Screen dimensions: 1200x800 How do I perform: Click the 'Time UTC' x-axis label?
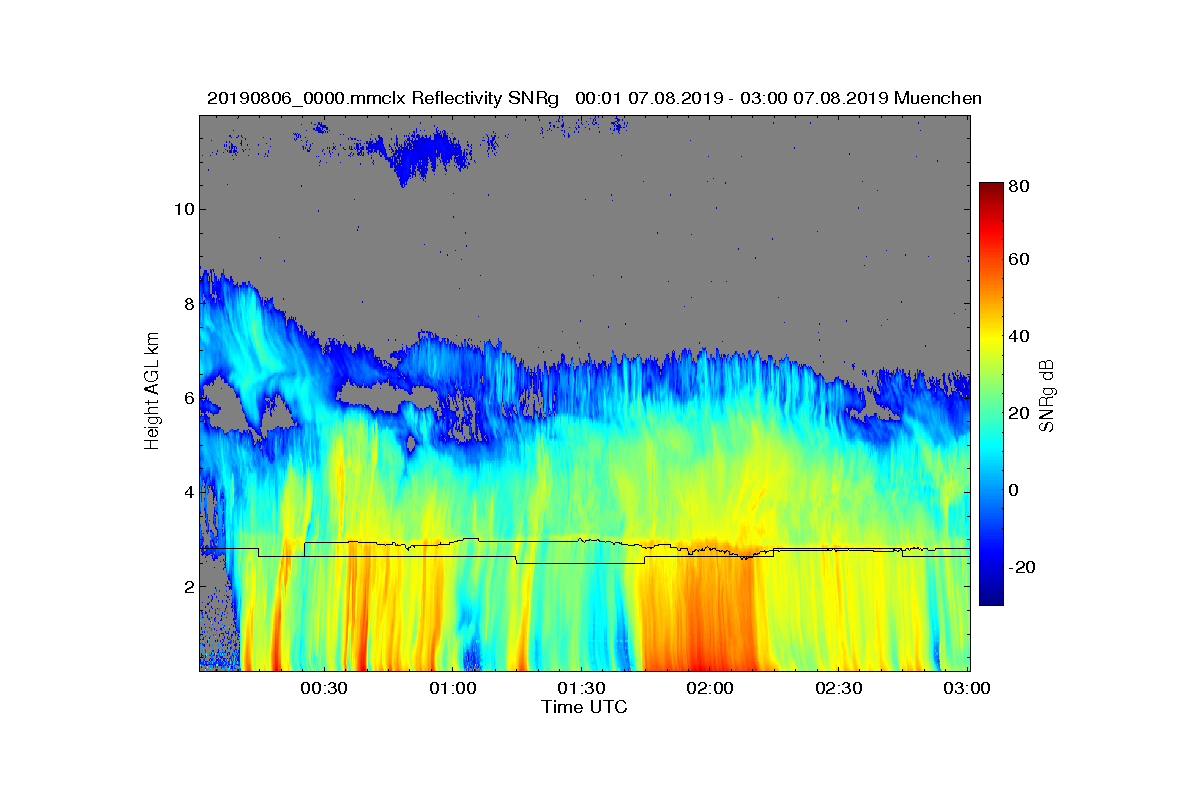585,707
